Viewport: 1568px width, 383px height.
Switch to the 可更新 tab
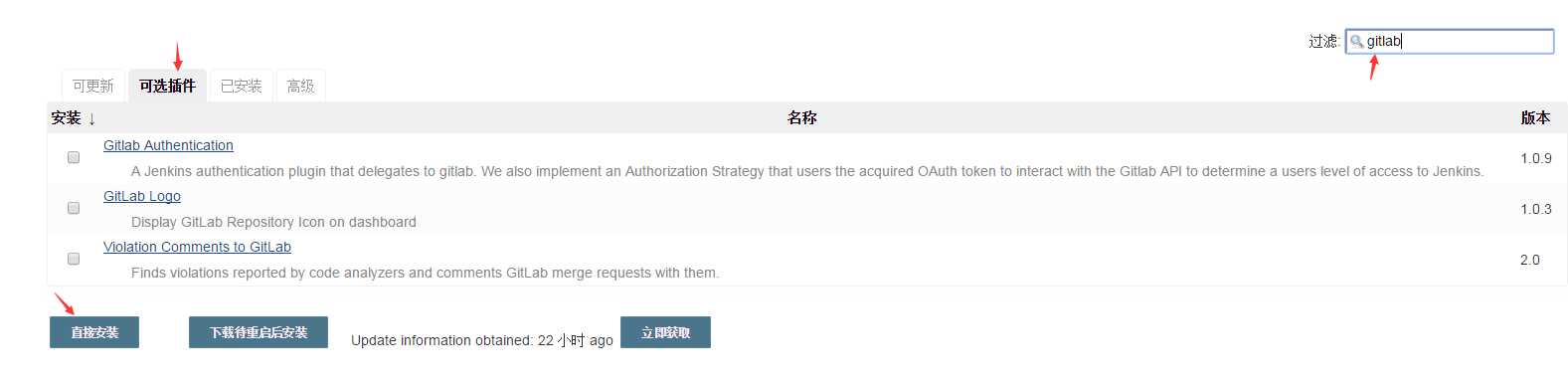(93, 87)
